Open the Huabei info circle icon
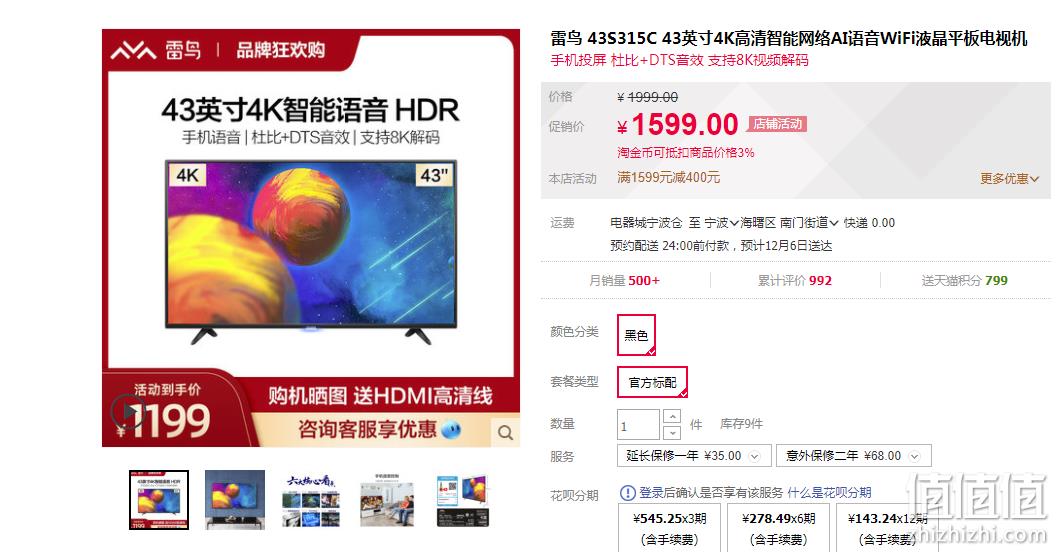Screen dimensions: 1056x552 point(627,493)
